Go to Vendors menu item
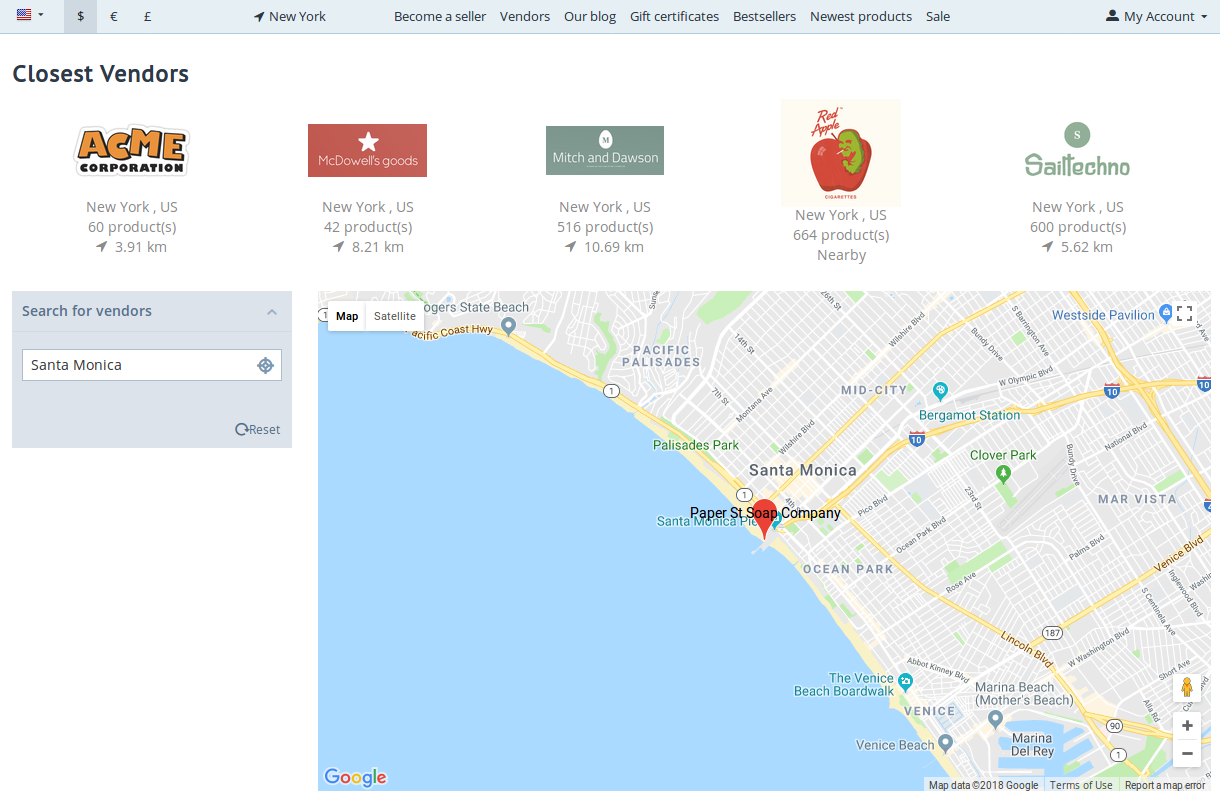The height and width of the screenshot is (800, 1220). (x=525, y=16)
